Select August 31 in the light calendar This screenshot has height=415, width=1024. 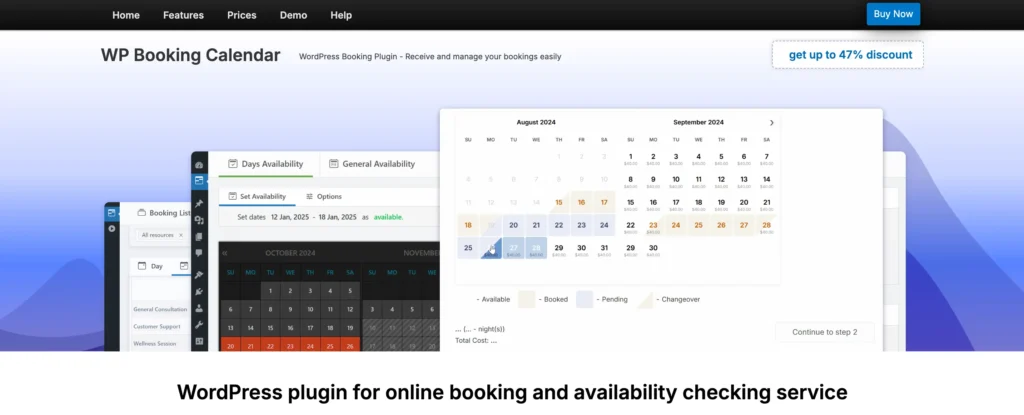click(604, 250)
